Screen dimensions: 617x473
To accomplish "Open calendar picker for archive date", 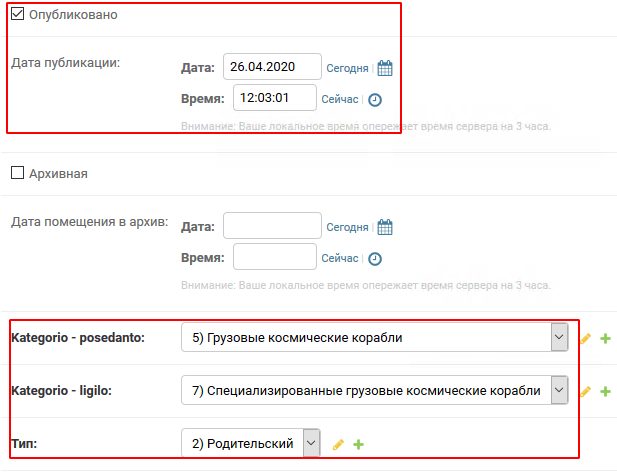I will [385, 227].
